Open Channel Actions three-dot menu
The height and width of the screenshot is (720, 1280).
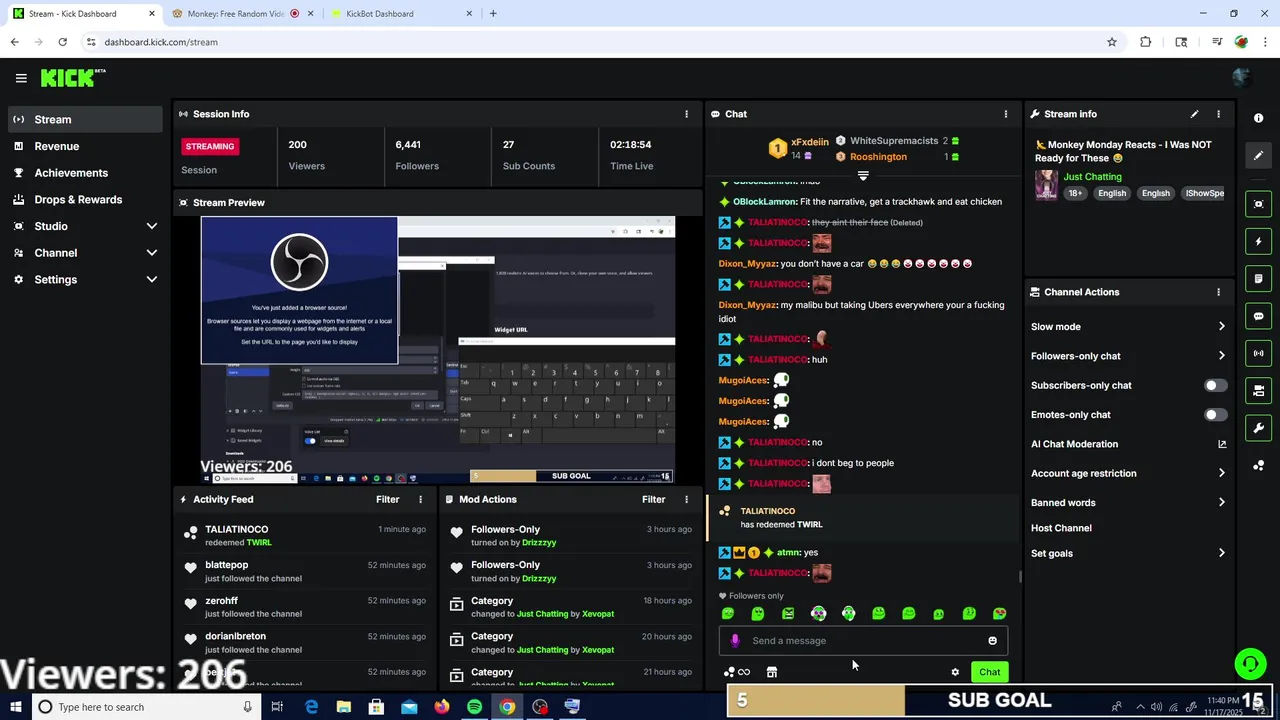tap(1218, 292)
